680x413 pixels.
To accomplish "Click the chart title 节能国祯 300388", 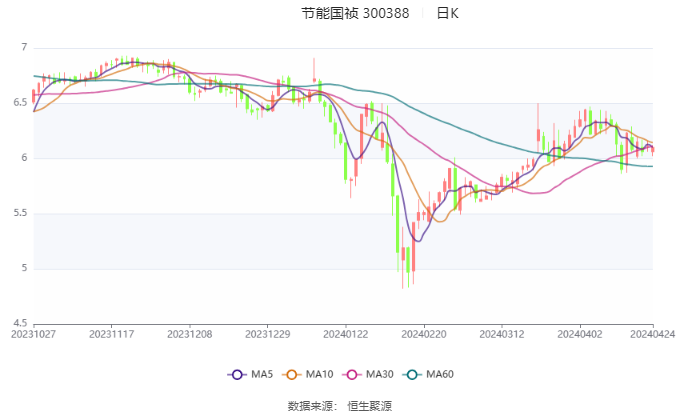I will (355, 13).
